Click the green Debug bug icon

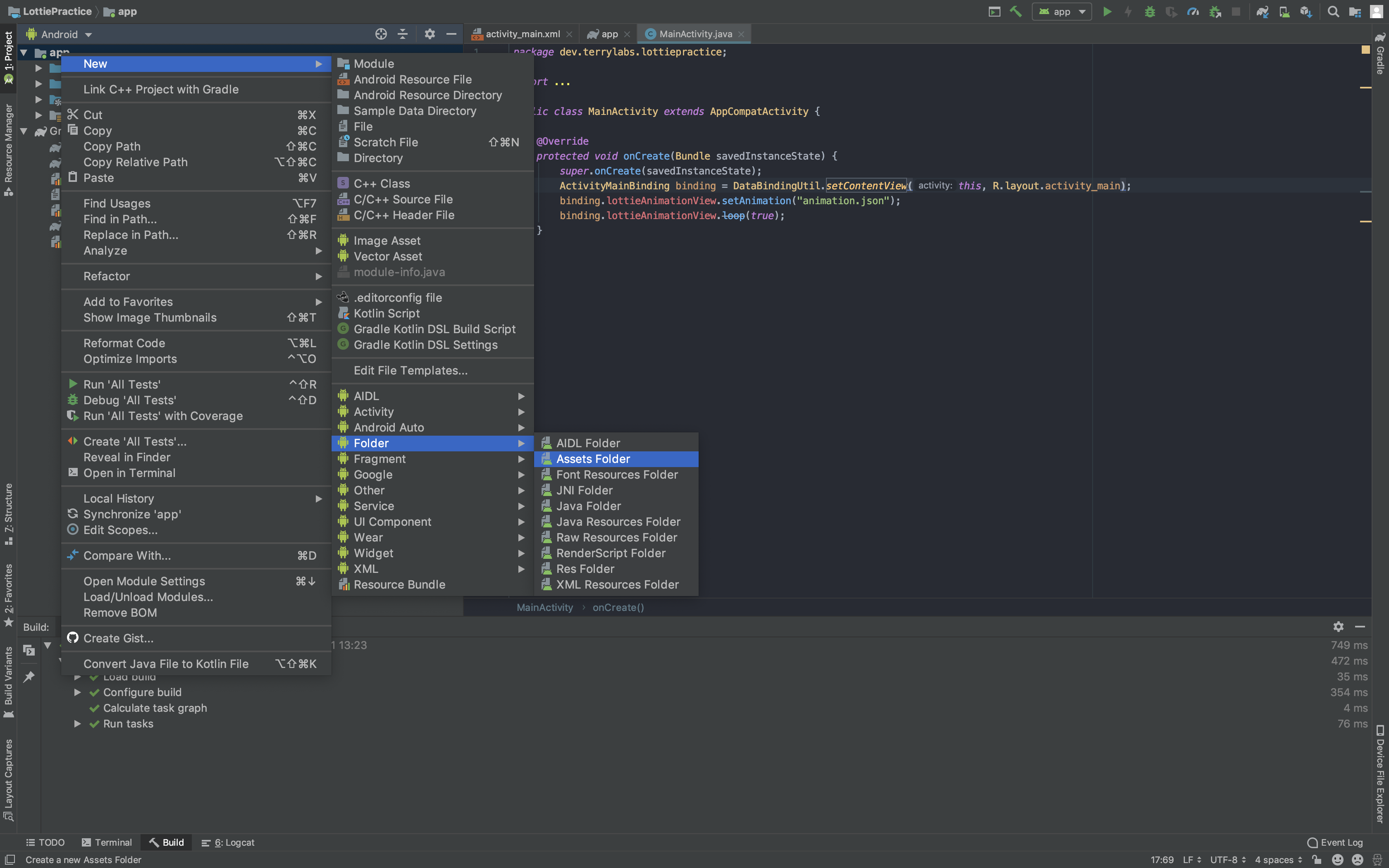click(1150, 12)
